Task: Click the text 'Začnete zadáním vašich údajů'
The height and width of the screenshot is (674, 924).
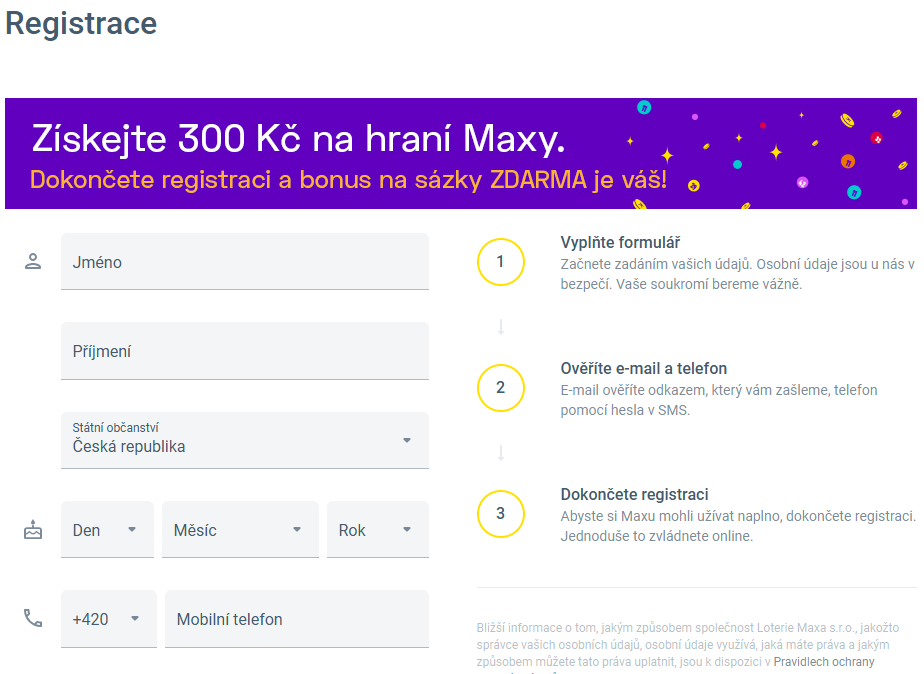Action: (656, 264)
